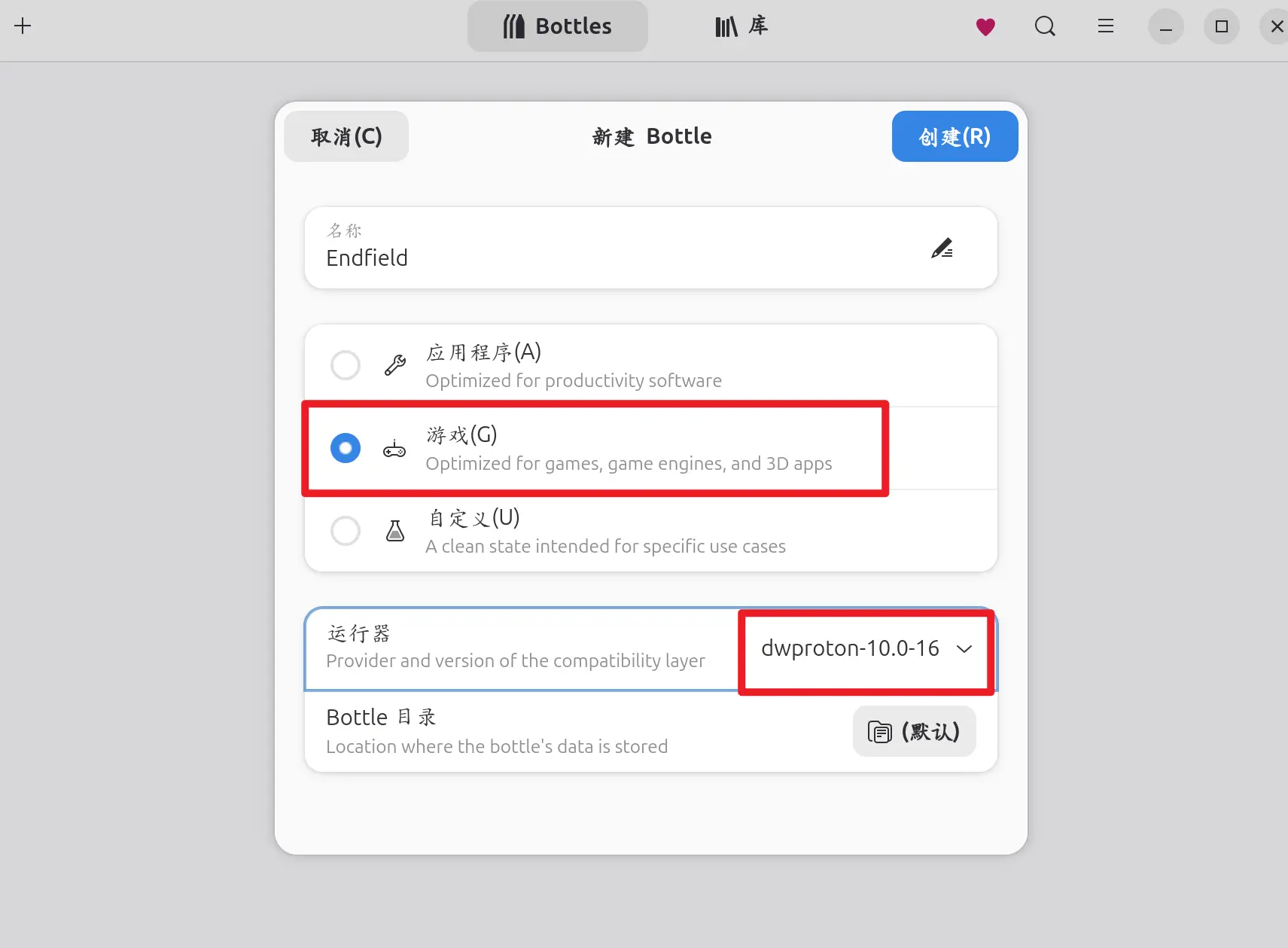This screenshot has width=1288, height=948.
Task: Open the hamburger main menu
Action: pyautogui.click(x=1105, y=26)
